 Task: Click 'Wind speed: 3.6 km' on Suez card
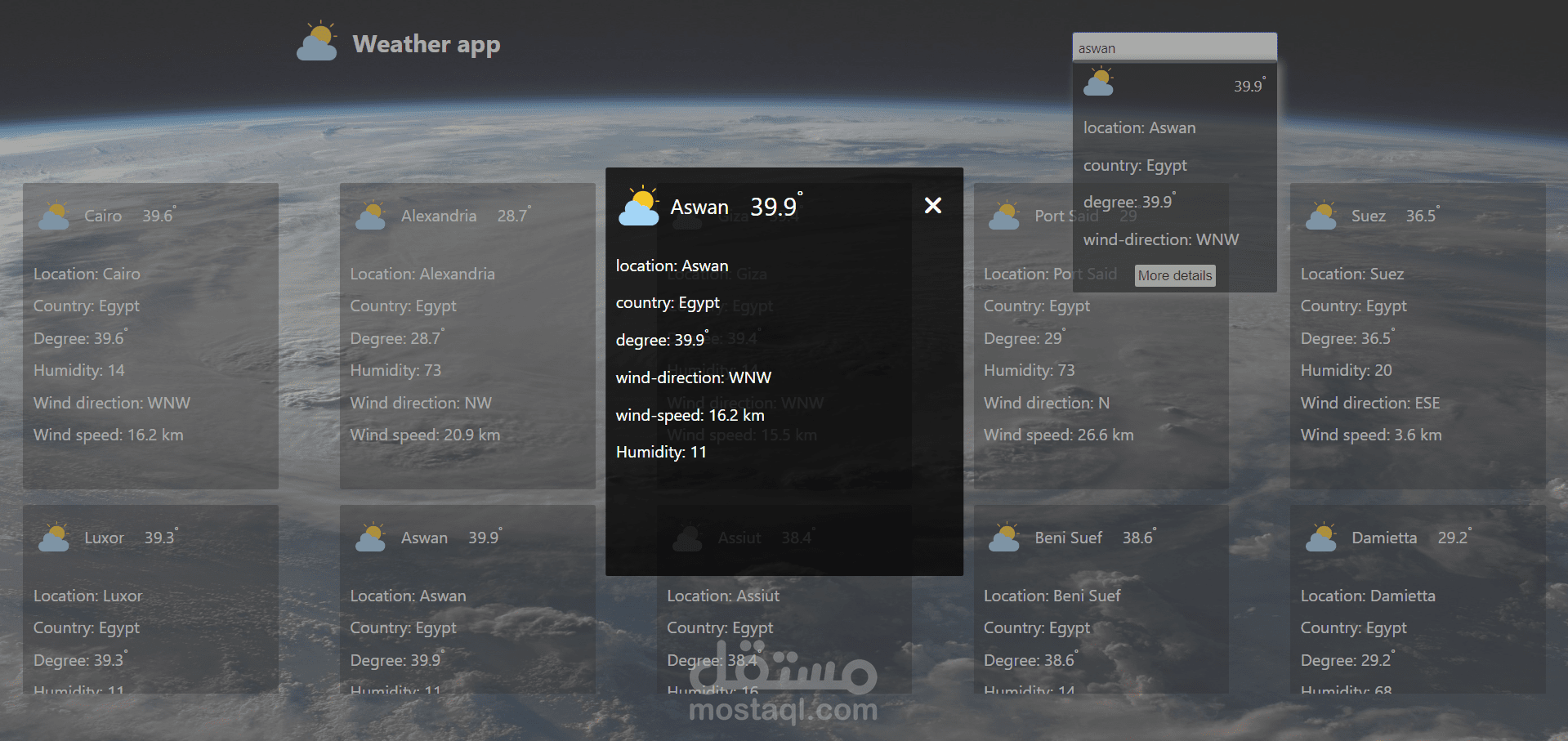point(1371,435)
